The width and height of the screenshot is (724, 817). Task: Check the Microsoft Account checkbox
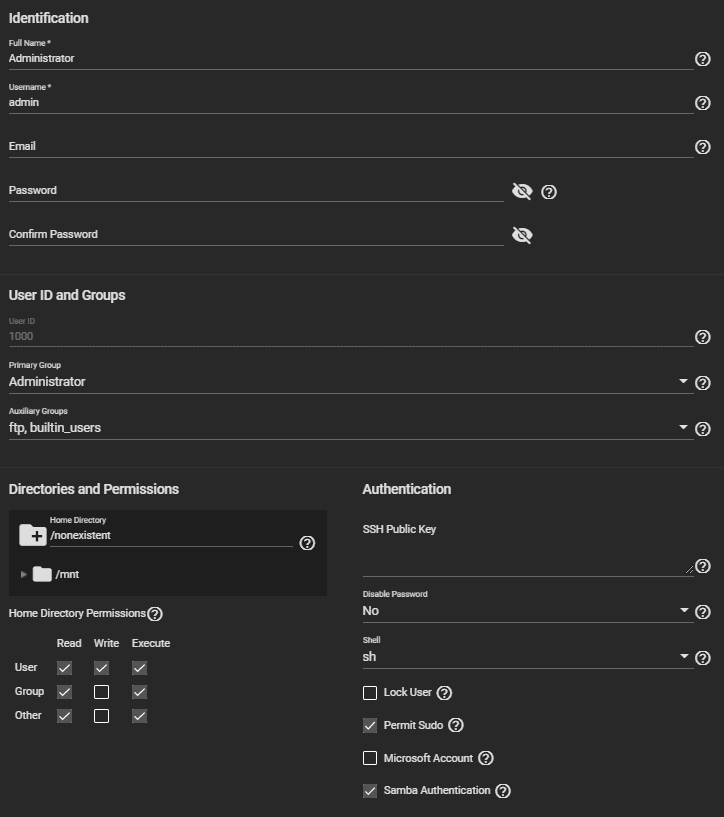[x=370, y=758]
